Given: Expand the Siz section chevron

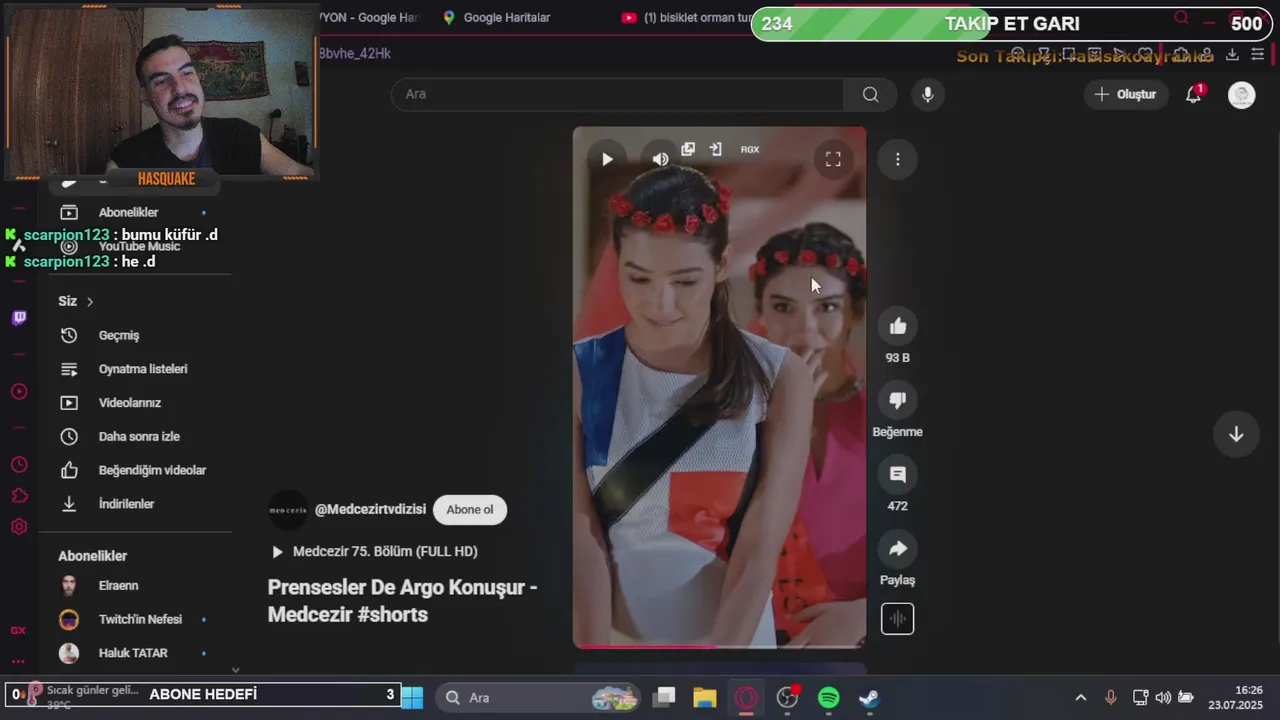Looking at the screenshot, I should [90, 301].
